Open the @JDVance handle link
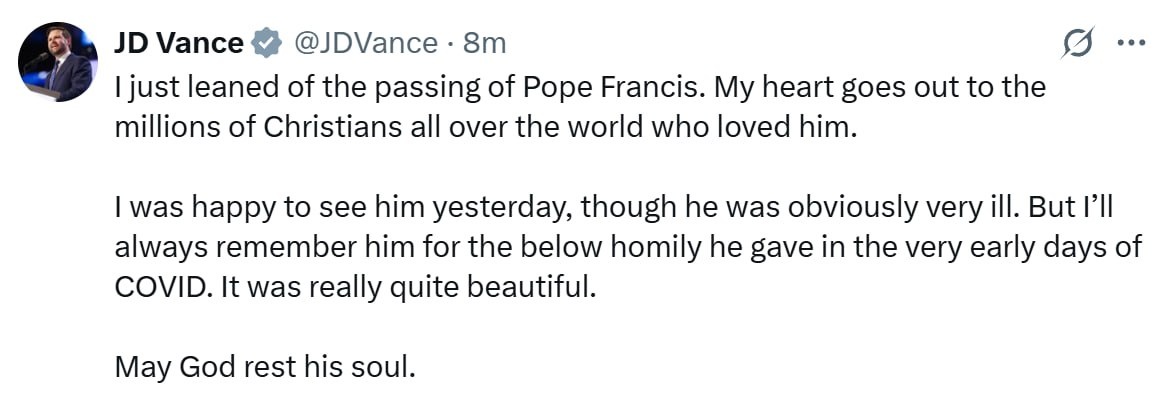Screen dimensions: 1174x412 (x=364, y=43)
